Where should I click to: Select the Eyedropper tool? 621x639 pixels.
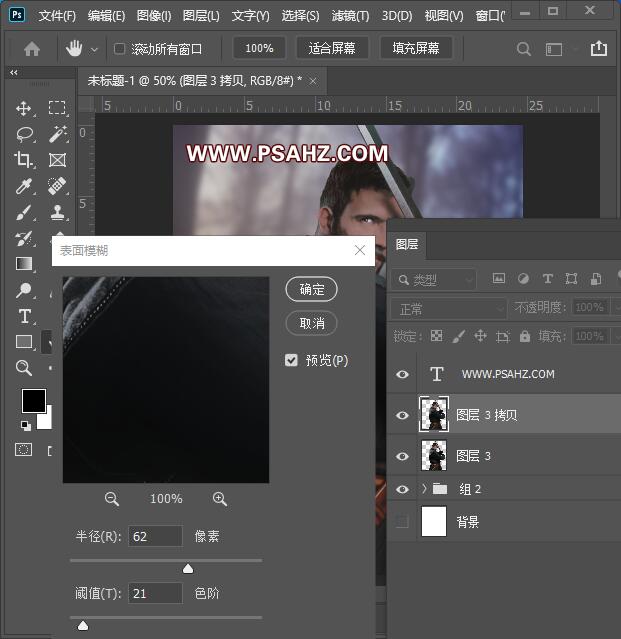pyautogui.click(x=24, y=186)
